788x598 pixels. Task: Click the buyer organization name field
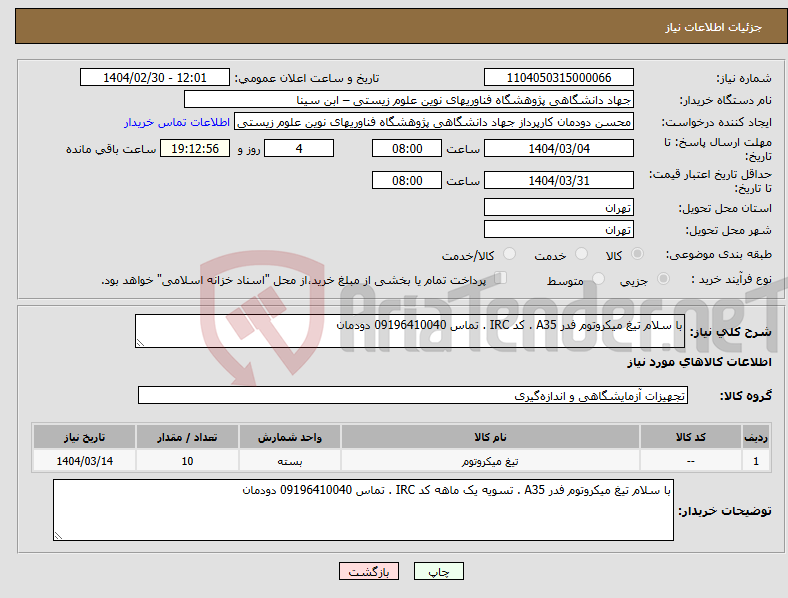409,99
